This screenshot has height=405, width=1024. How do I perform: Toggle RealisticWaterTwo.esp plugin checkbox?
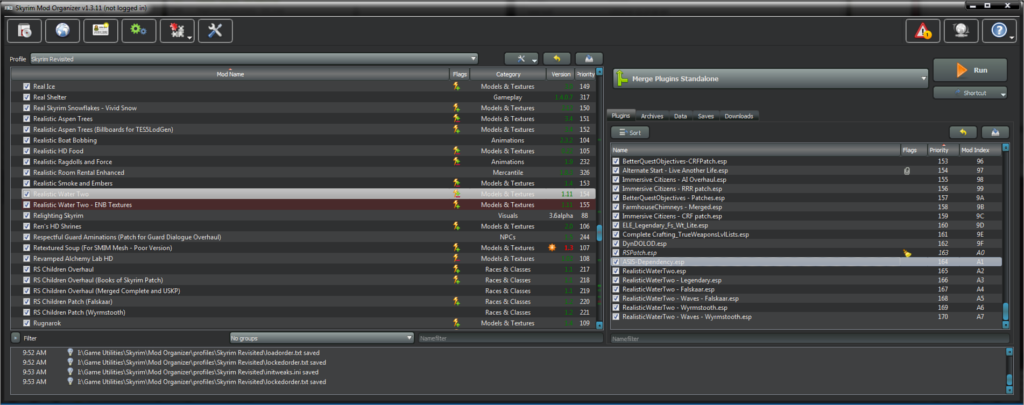[616, 270]
